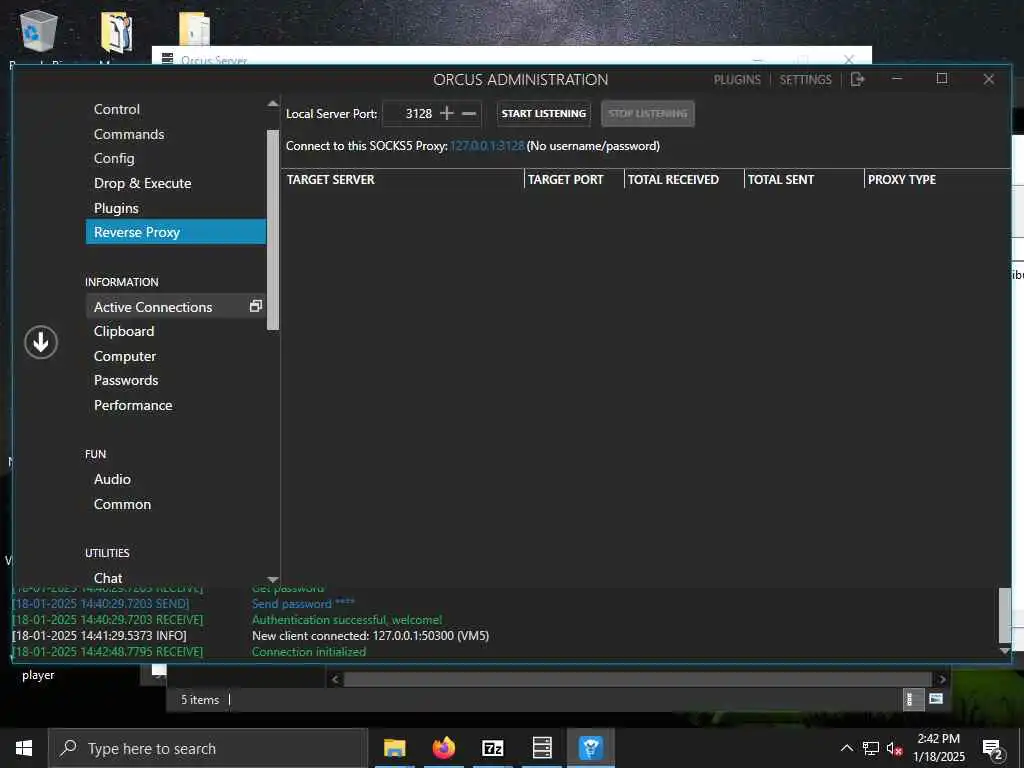Viewport: 1024px width, 768px height.
Task: Switch Explorer to large icons view
Action: pyautogui.click(x=936, y=699)
